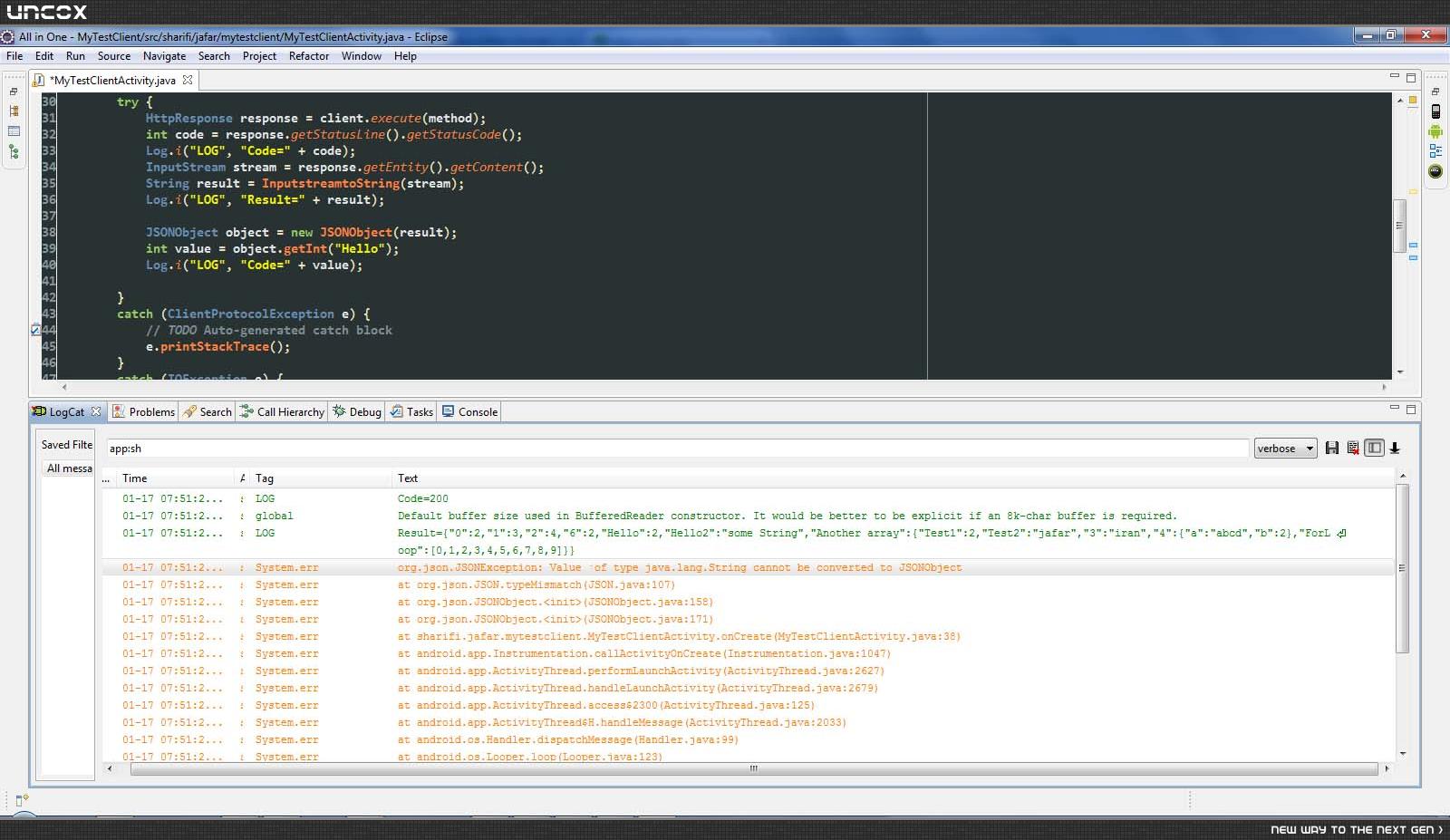Click the round dark icon in right sidebar

(1435, 171)
